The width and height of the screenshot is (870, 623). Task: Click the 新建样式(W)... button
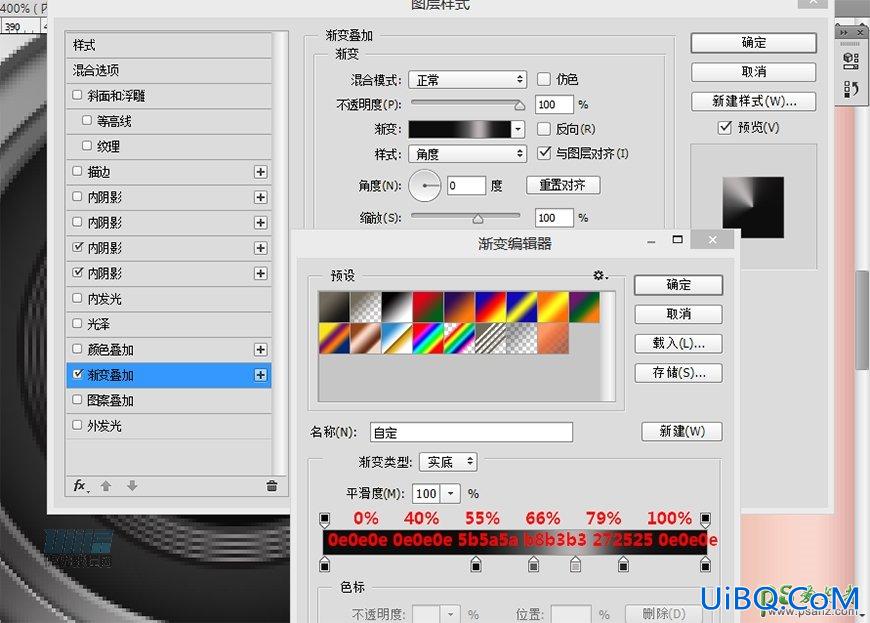coord(753,101)
